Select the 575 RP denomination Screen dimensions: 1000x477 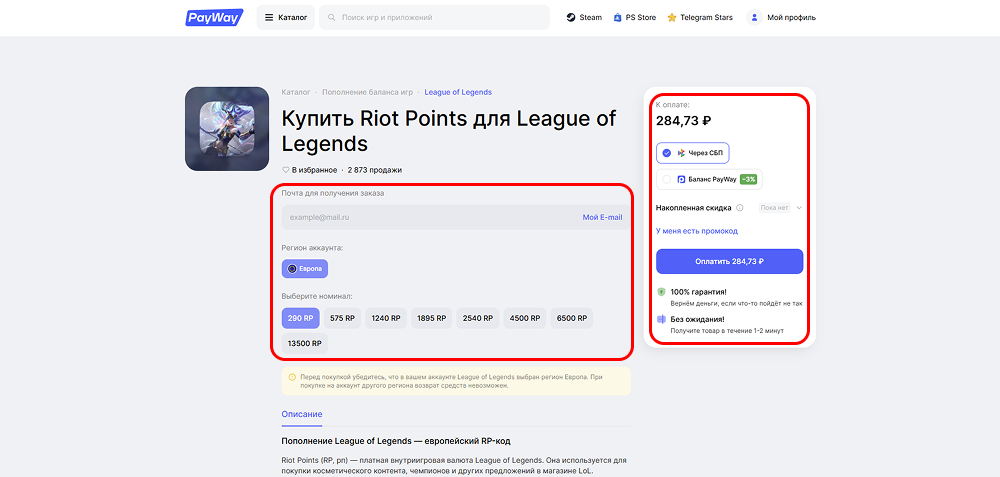point(342,318)
